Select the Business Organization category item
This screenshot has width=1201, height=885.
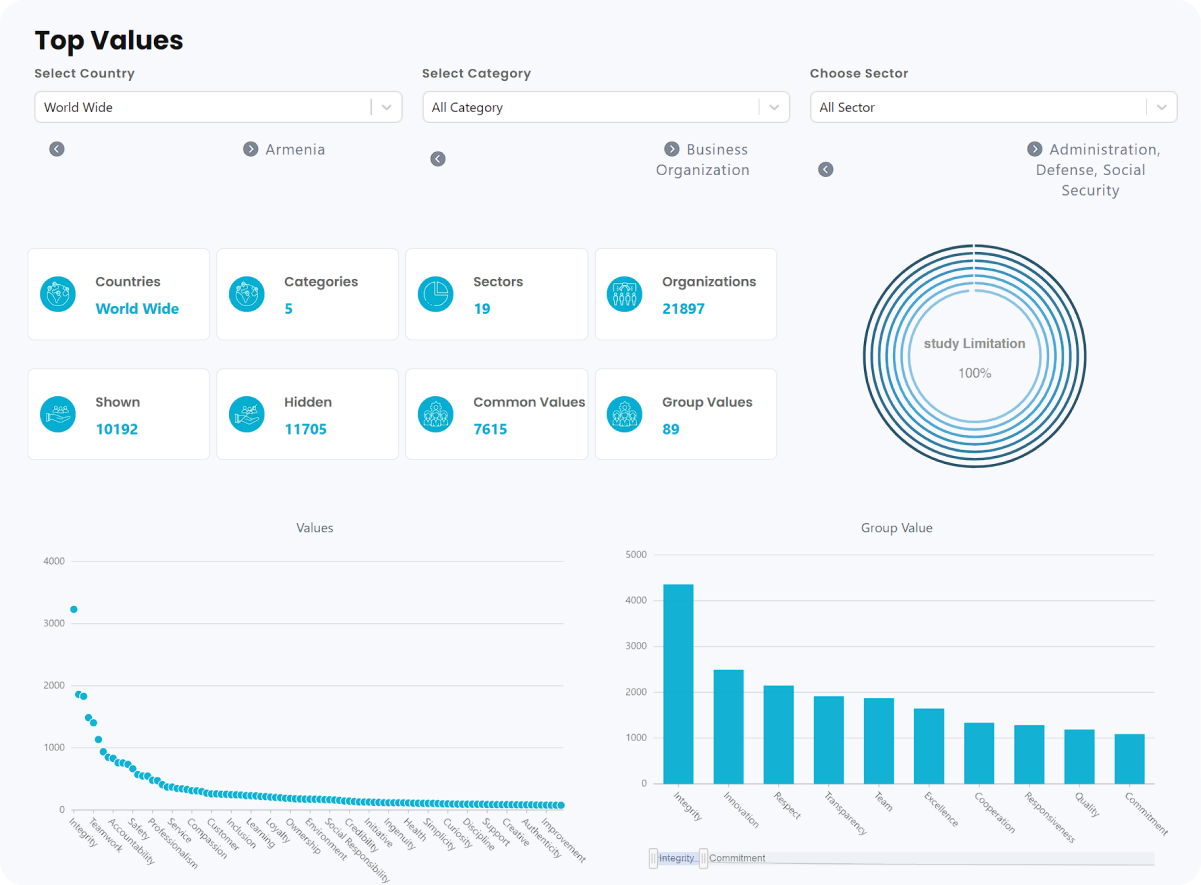(704, 160)
